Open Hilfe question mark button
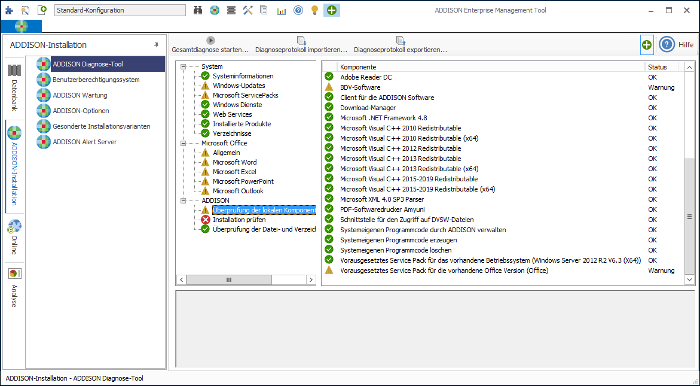Screen dimensions: 700x386 667,45
